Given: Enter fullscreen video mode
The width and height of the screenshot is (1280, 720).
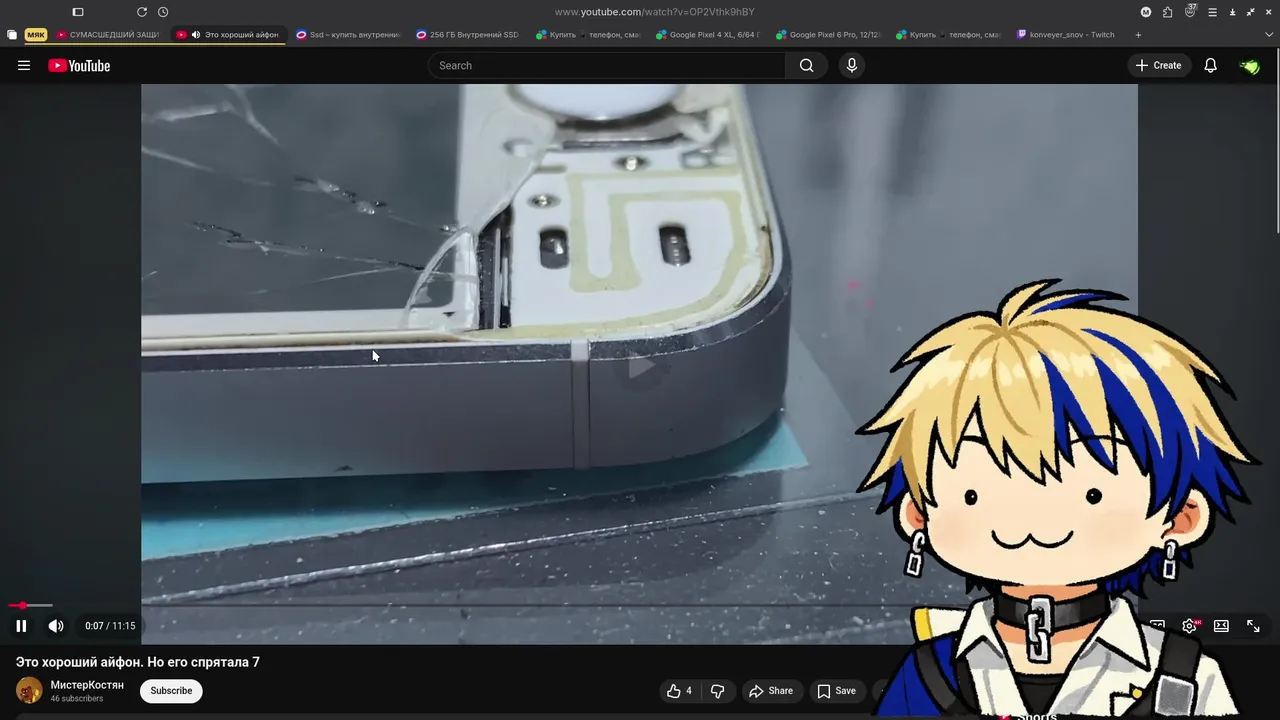Looking at the screenshot, I should coord(1253,626).
